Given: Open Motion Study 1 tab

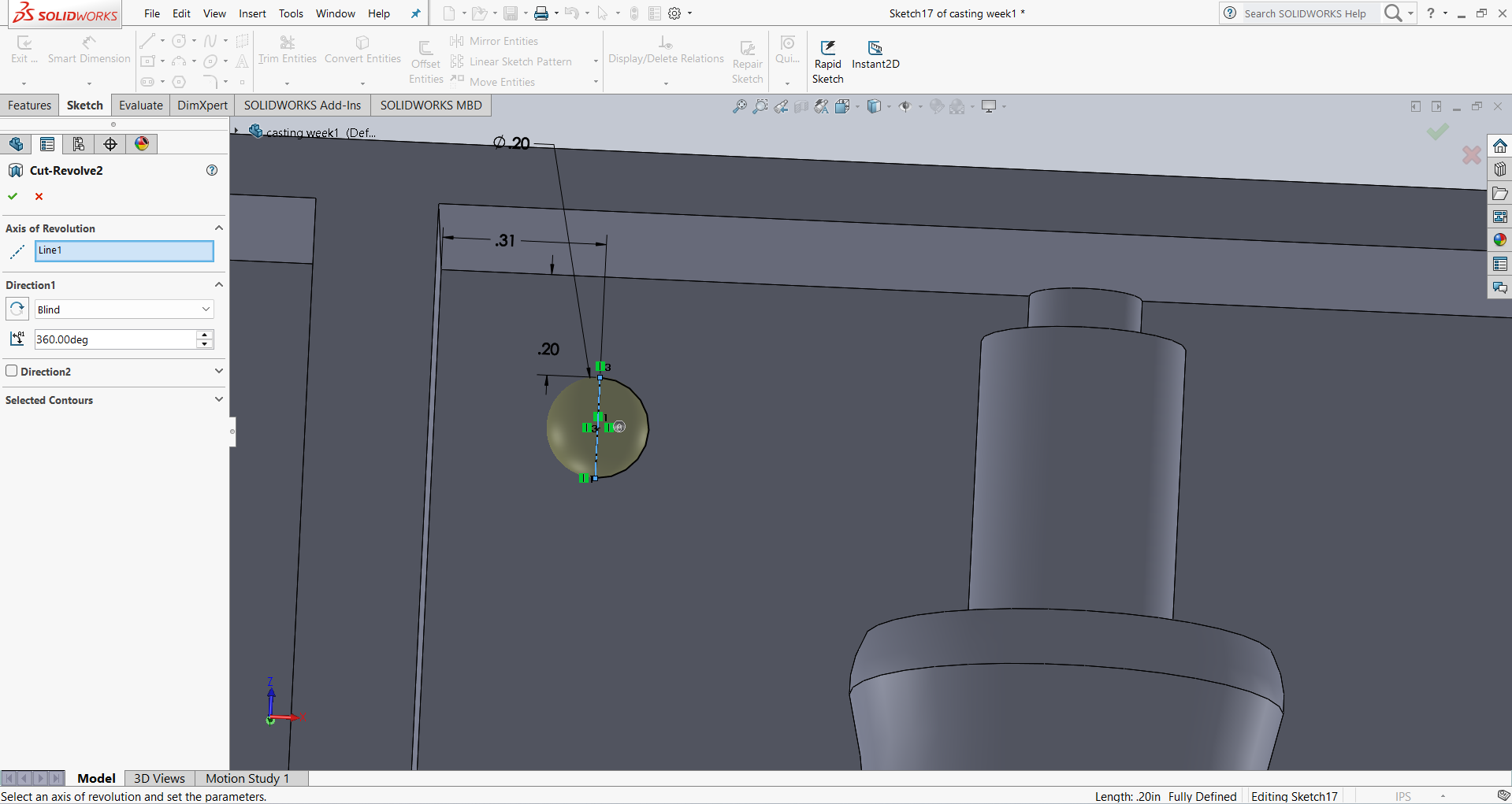Looking at the screenshot, I should [x=247, y=778].
